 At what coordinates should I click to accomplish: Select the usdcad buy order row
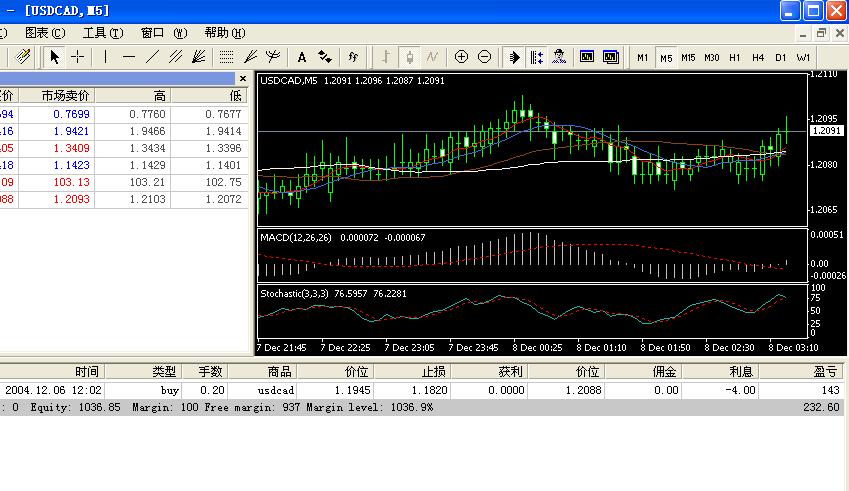coord(421,390)
